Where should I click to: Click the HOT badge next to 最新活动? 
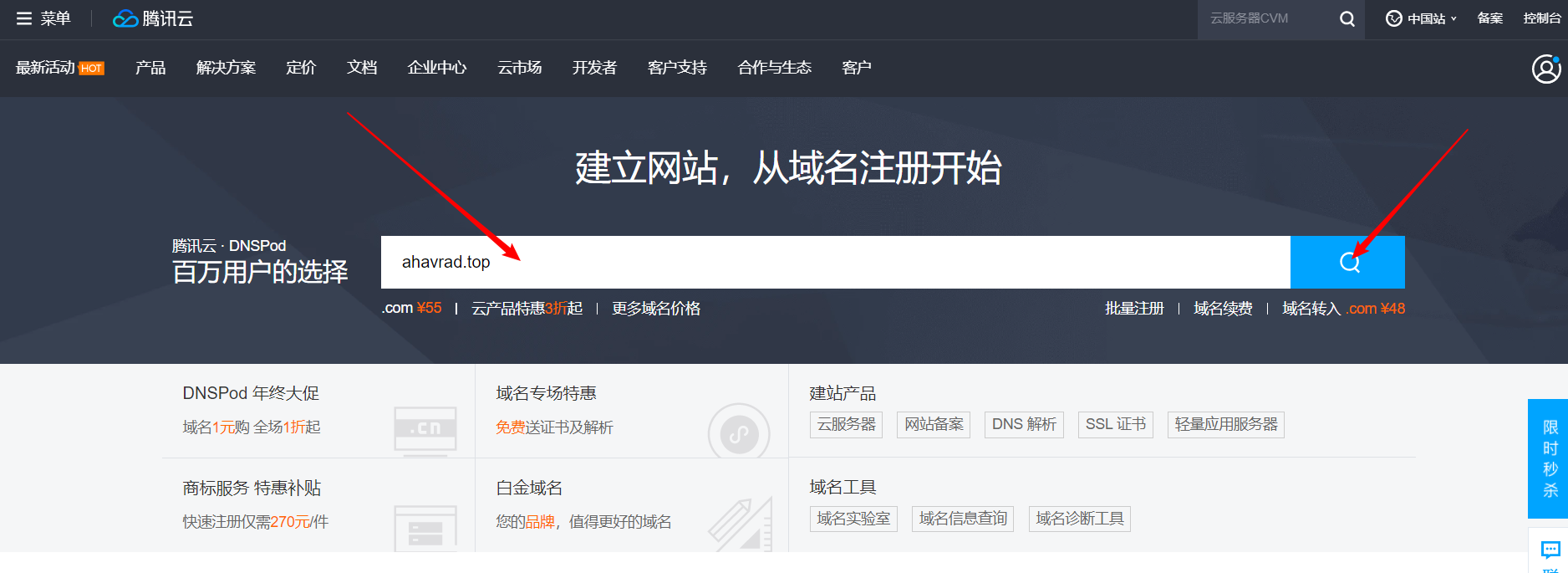click(x=91, y=69)
